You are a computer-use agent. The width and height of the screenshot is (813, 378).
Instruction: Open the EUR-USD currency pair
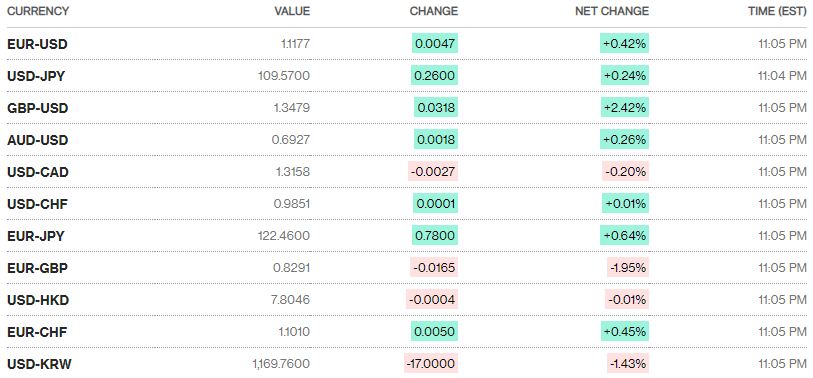[x=37, y=44]
